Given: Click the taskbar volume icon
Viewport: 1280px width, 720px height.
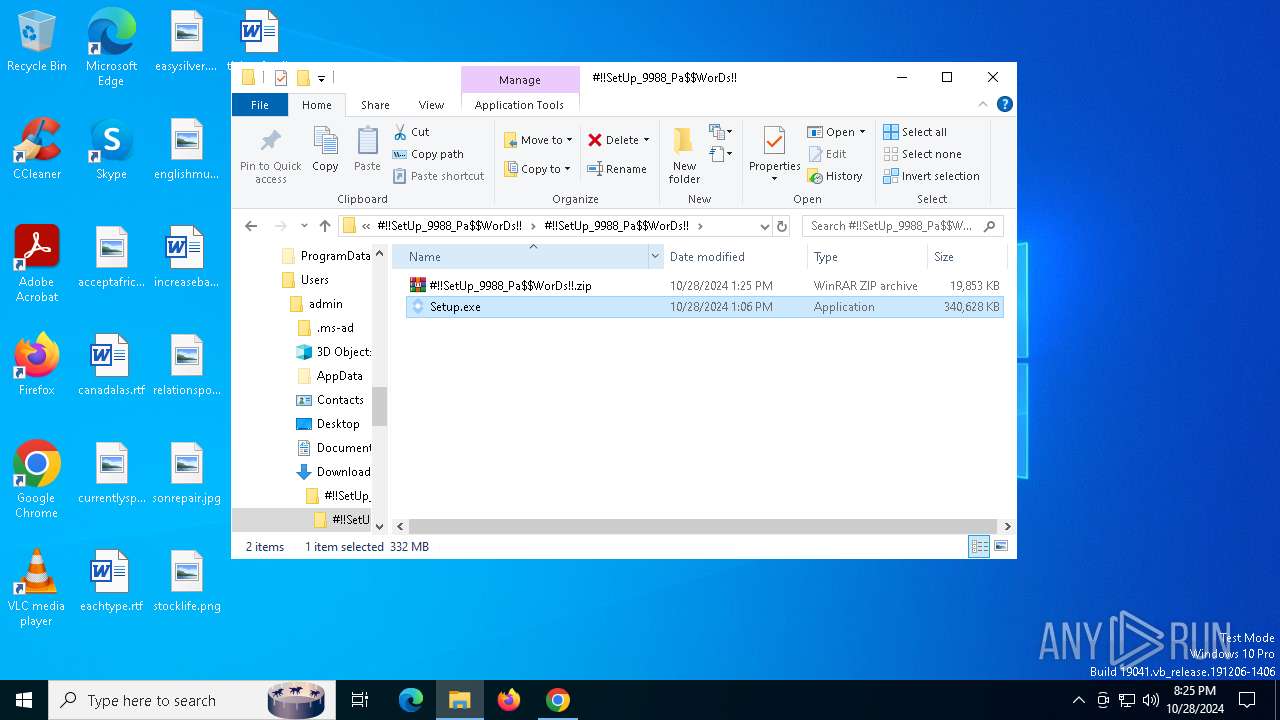Looking at the screenshot, I should click(x=1150, y=700).
